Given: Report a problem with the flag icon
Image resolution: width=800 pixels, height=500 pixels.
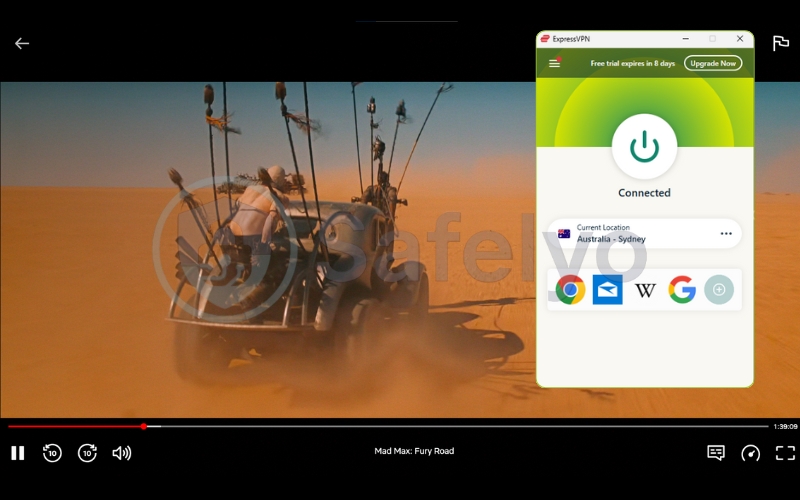Looking at the screenshot, I should point(780,43).
